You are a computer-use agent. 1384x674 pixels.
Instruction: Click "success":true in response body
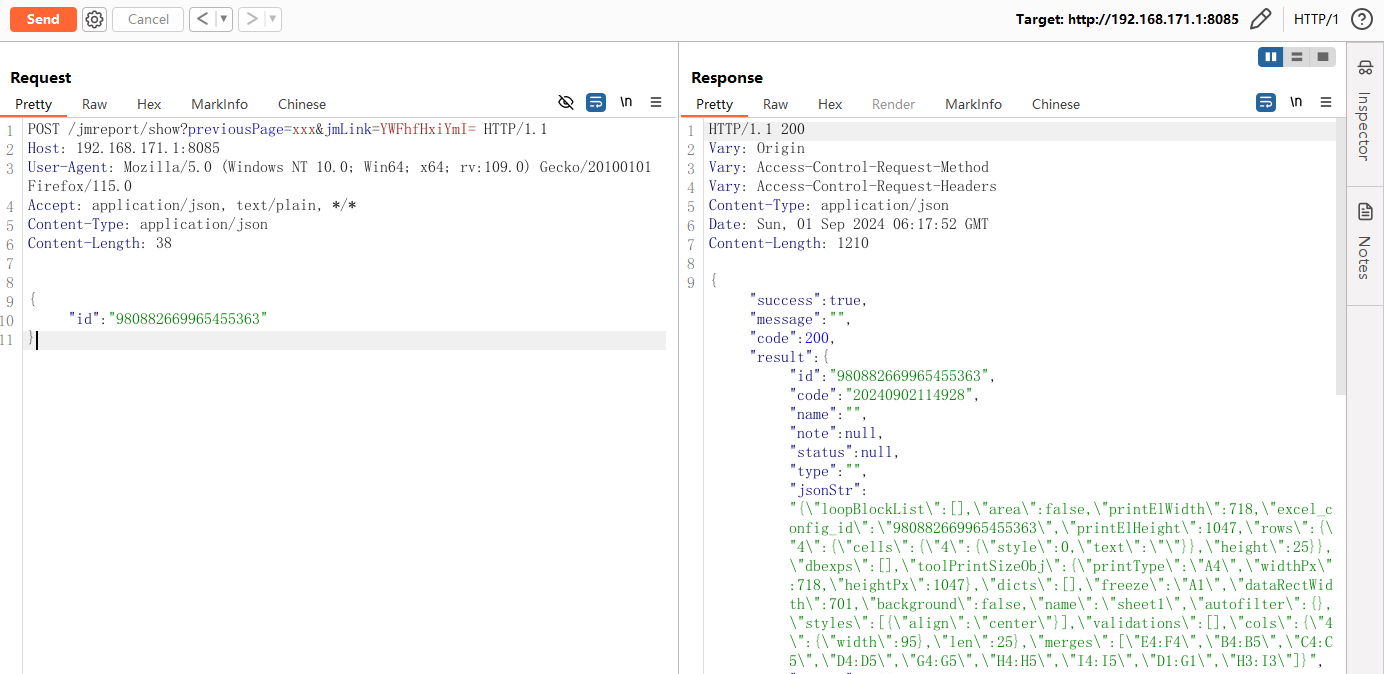click(811, 300)
